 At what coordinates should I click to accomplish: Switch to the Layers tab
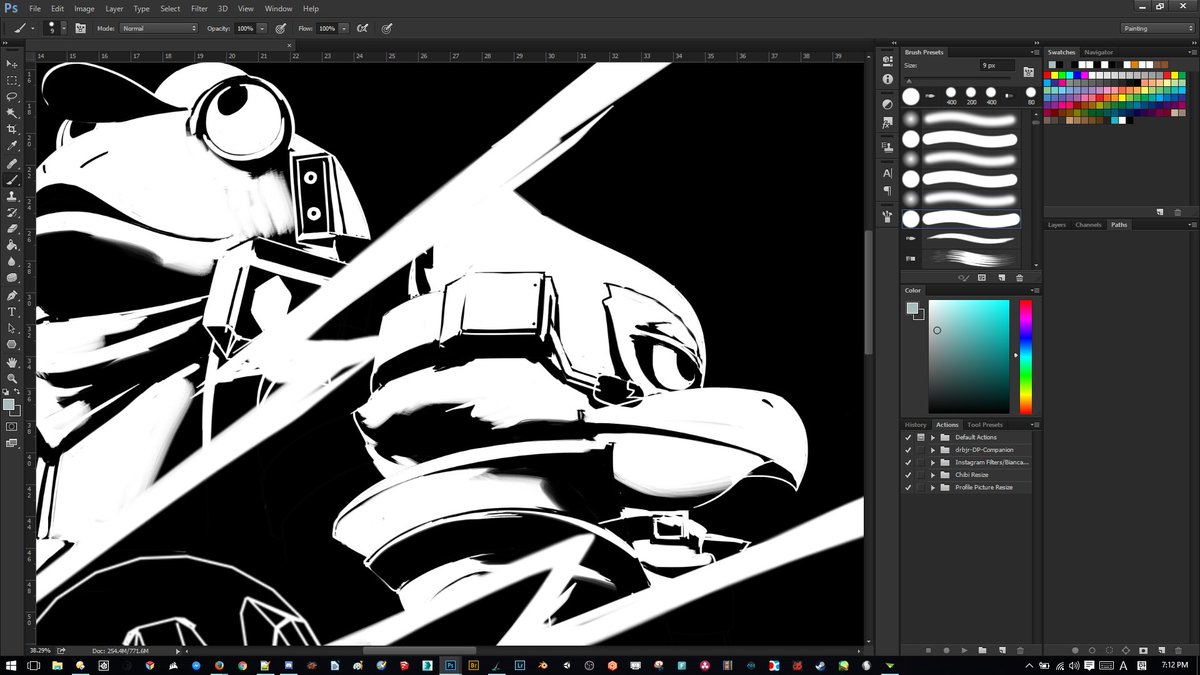pos(1057,225)
